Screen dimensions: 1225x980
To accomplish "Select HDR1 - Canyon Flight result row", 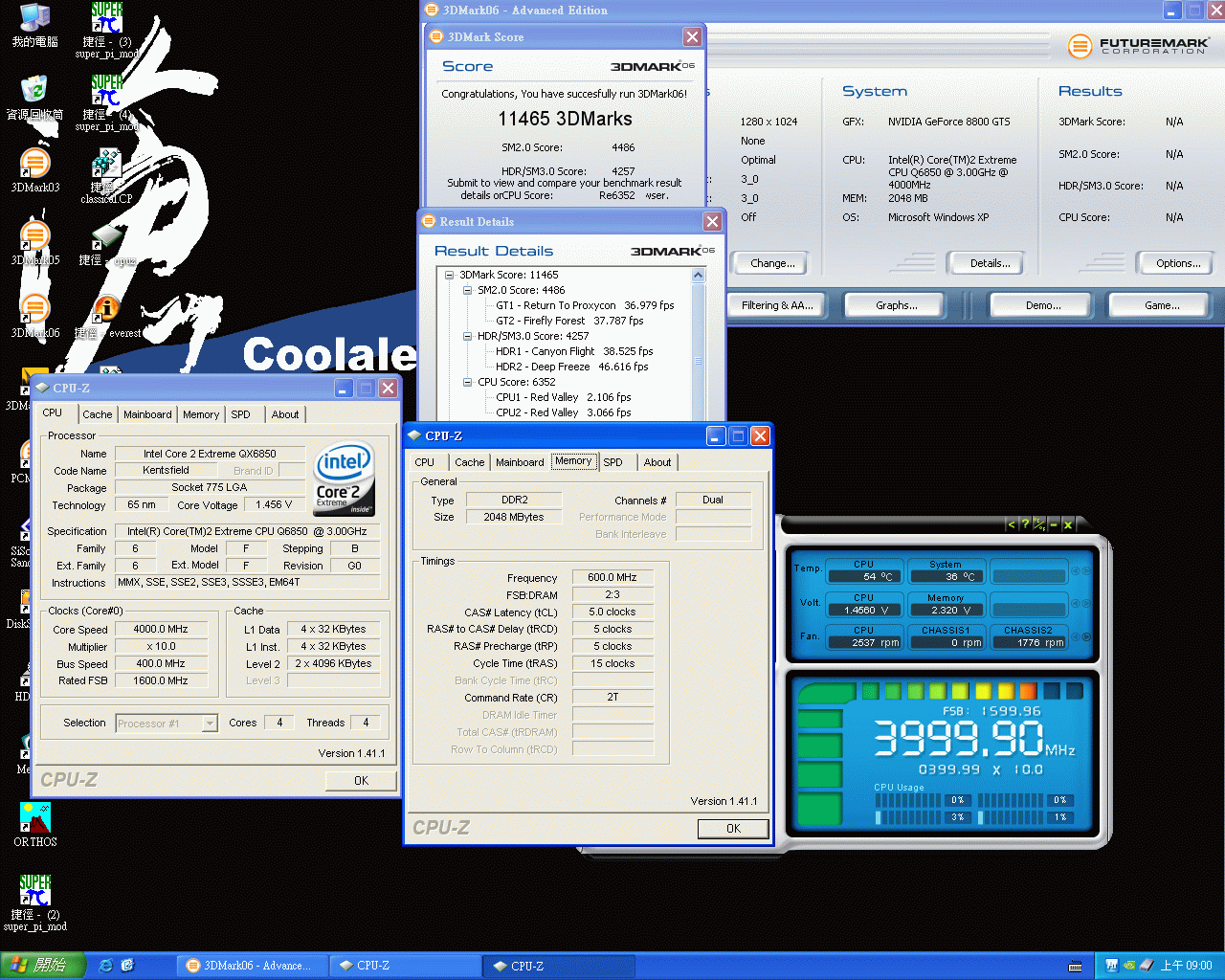I will click(x=574, y=351).
